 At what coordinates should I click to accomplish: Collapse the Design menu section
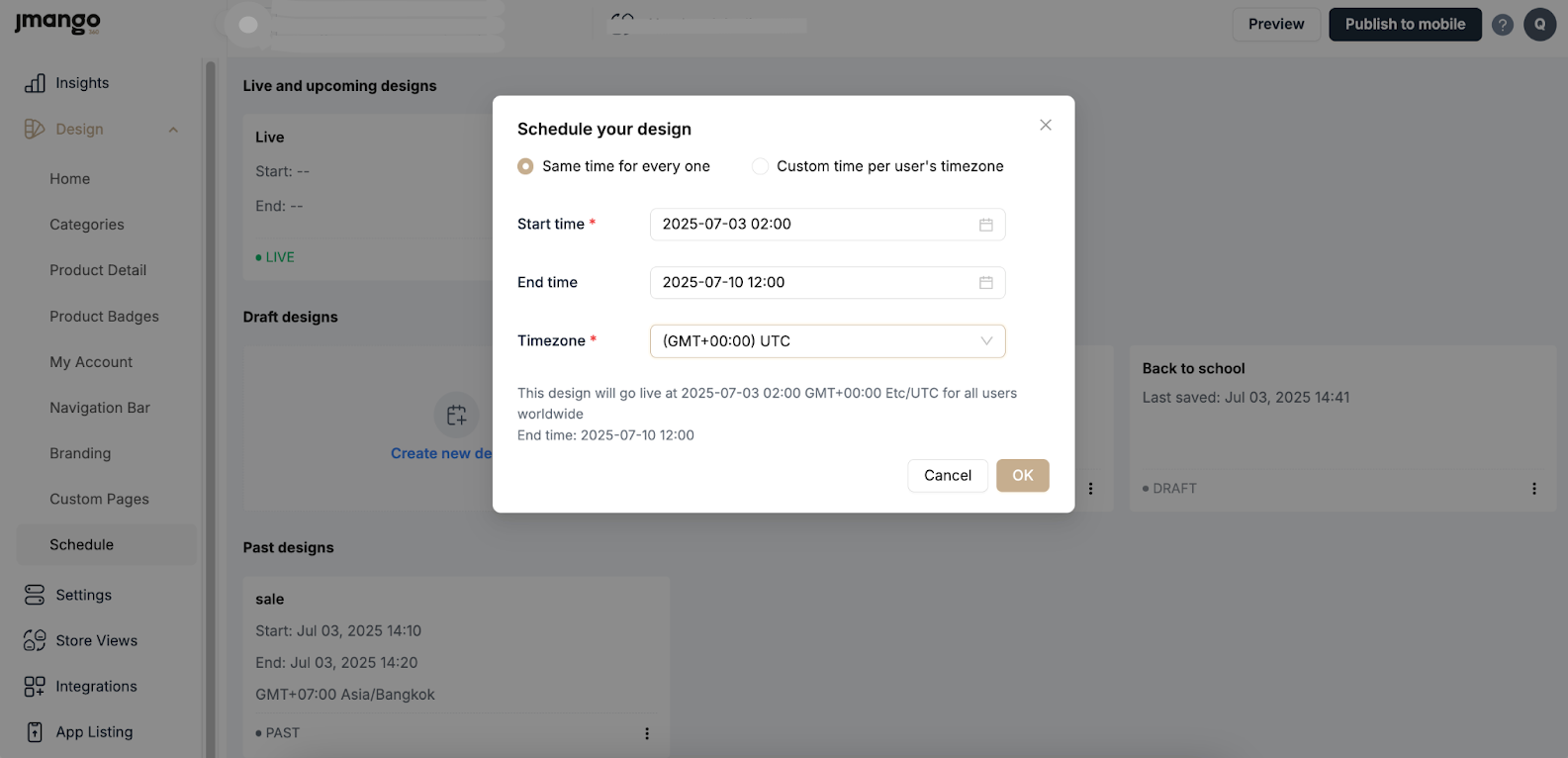point(173,130)
